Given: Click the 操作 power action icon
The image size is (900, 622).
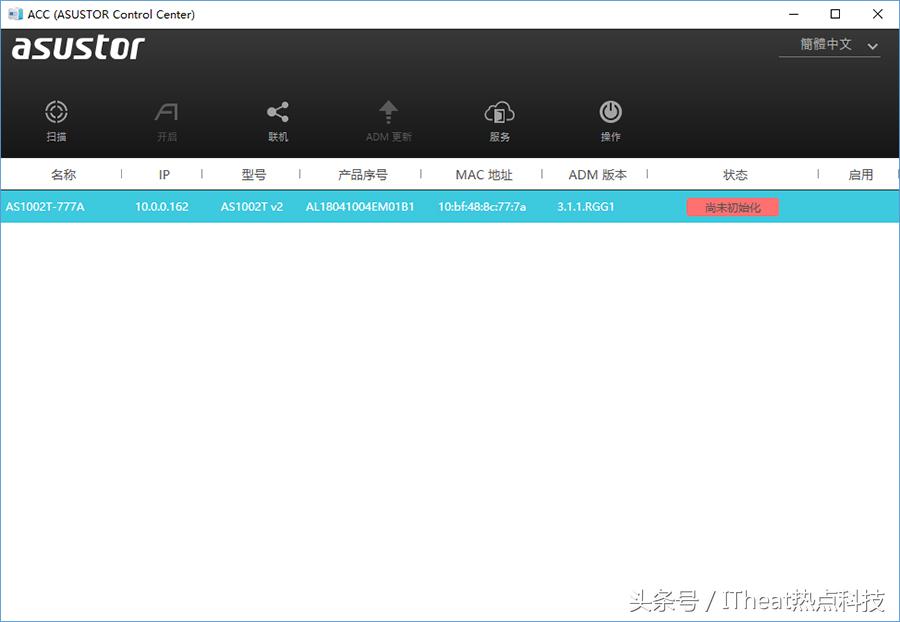Looking at the screenshot, I should point(610,112).
